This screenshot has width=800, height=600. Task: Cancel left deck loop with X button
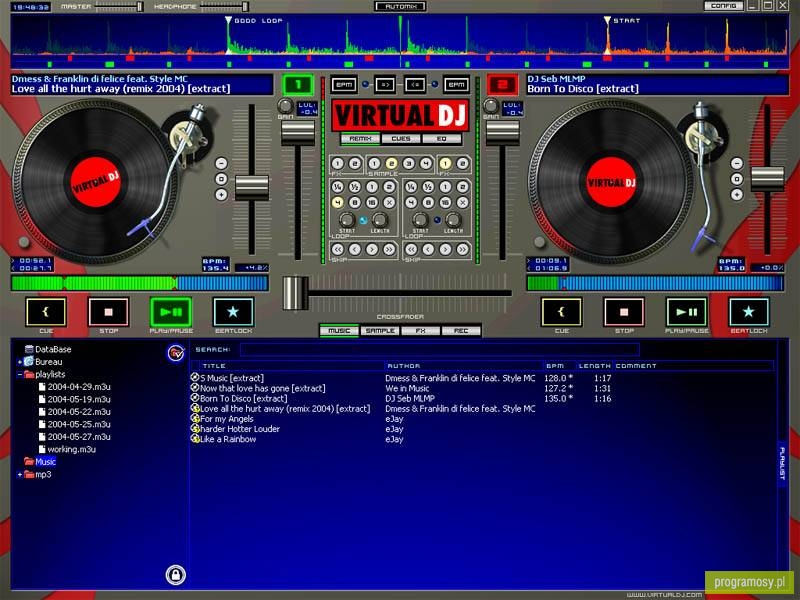[x=389, y=203]
